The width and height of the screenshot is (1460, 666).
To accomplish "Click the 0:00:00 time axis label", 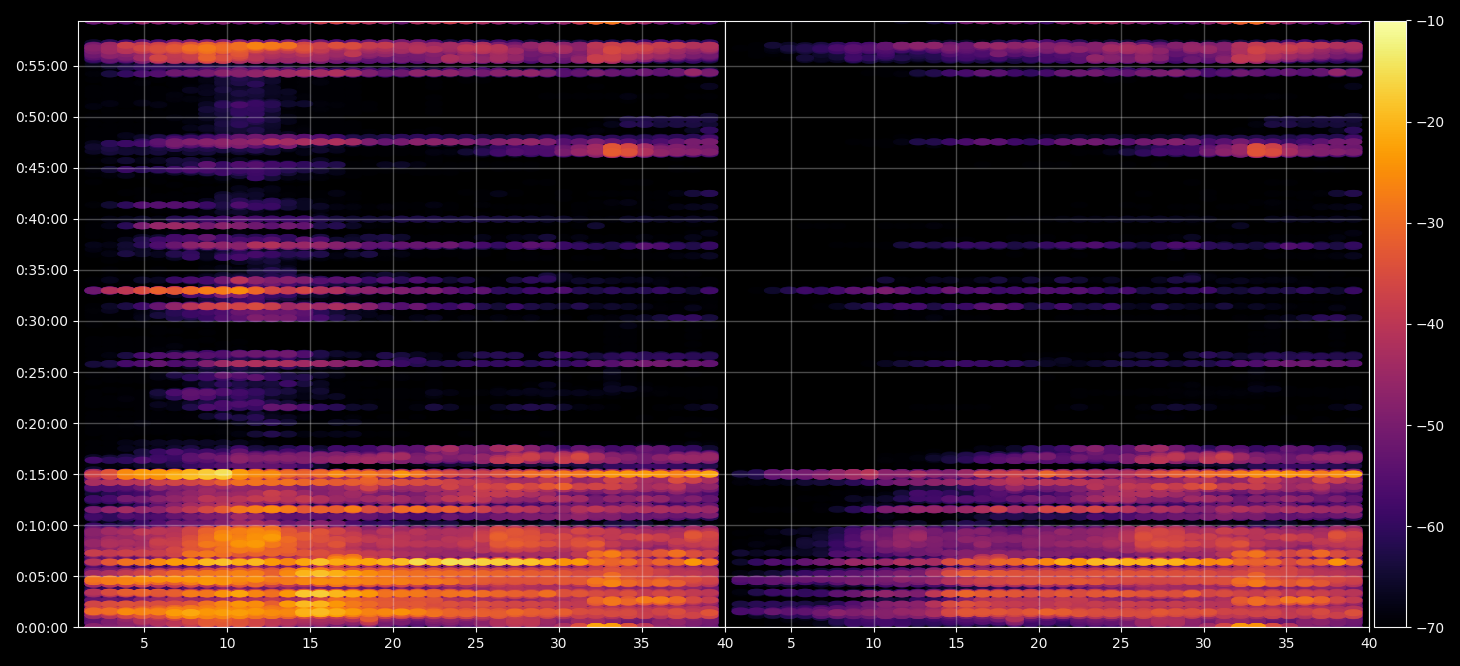I will (x=42, y=628).
